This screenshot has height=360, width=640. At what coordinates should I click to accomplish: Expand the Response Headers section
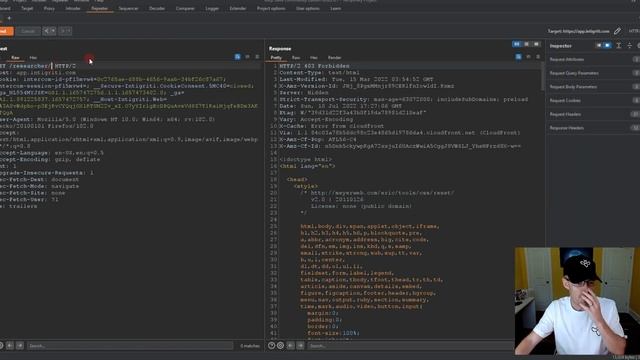coord(594,128)
